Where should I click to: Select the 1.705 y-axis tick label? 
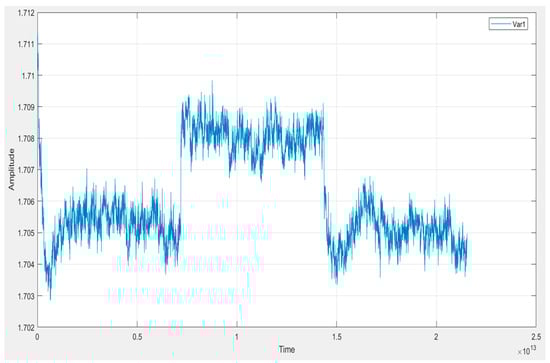tap(26, 233)
